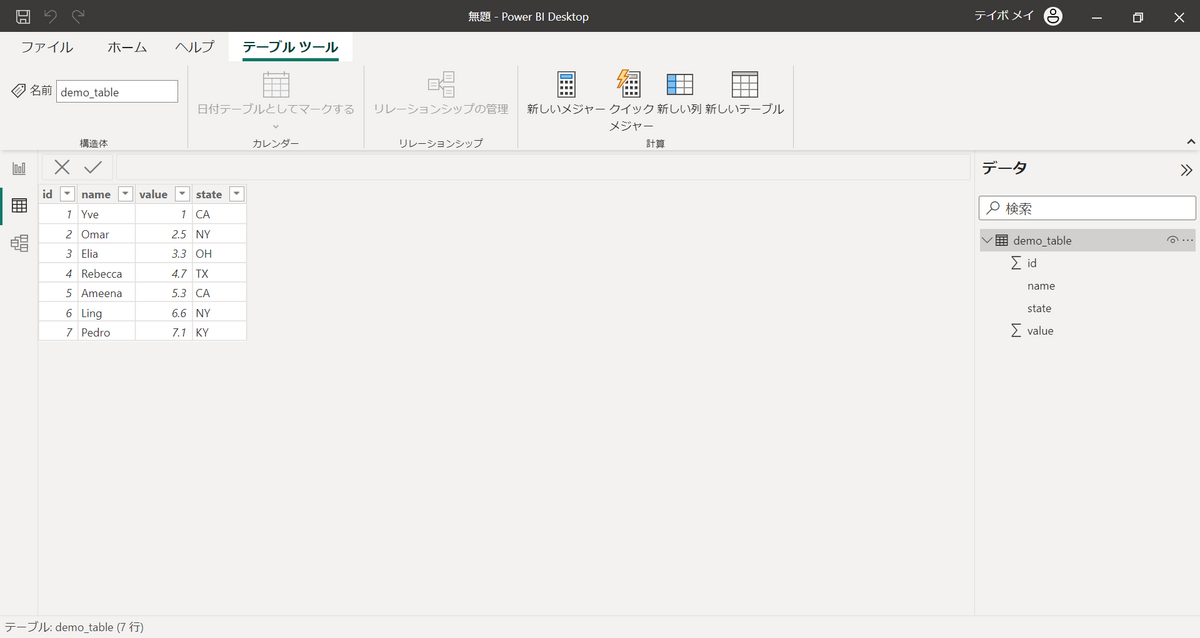Screen dimensions: 1200x638
Task: Toggle visibility of demo_table
Action: point(1170,240)
